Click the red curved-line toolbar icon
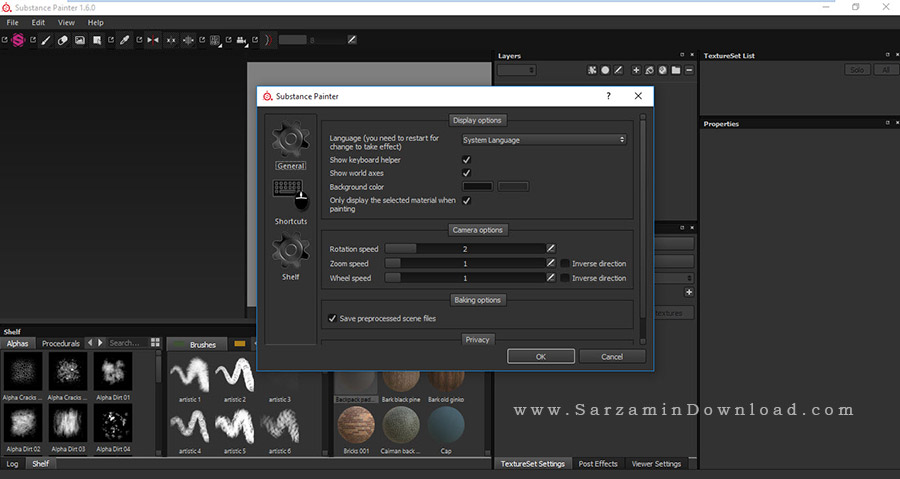 268,40
